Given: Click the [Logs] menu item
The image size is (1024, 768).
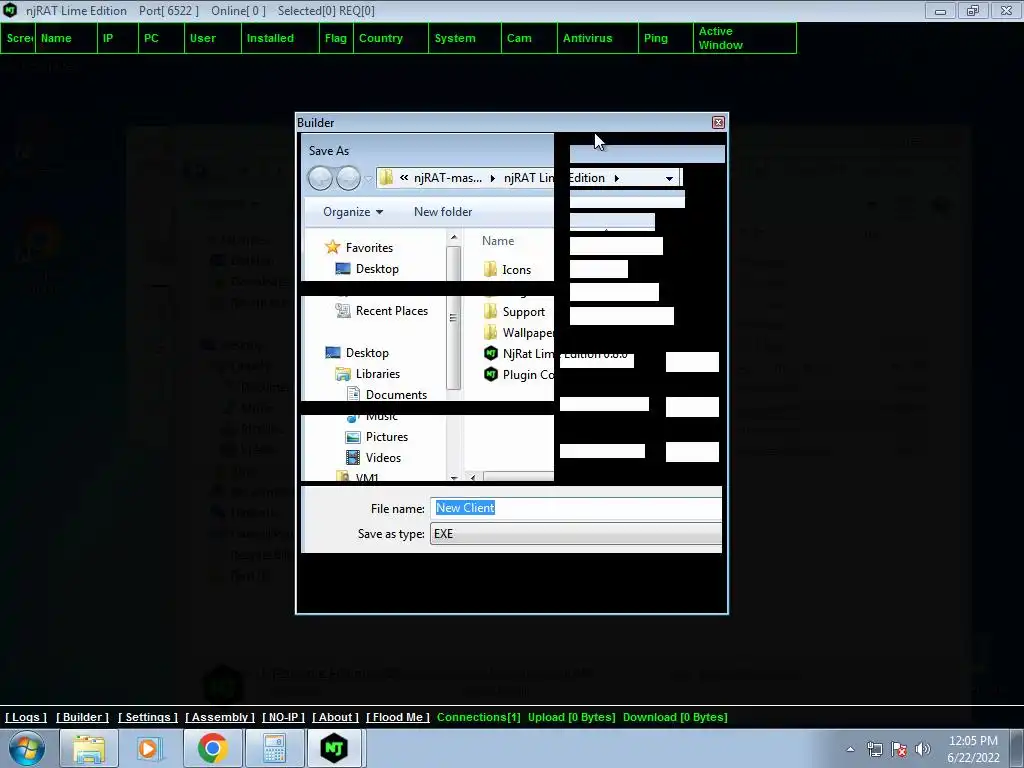Looking at the screenshot, I should coord(26,717).
